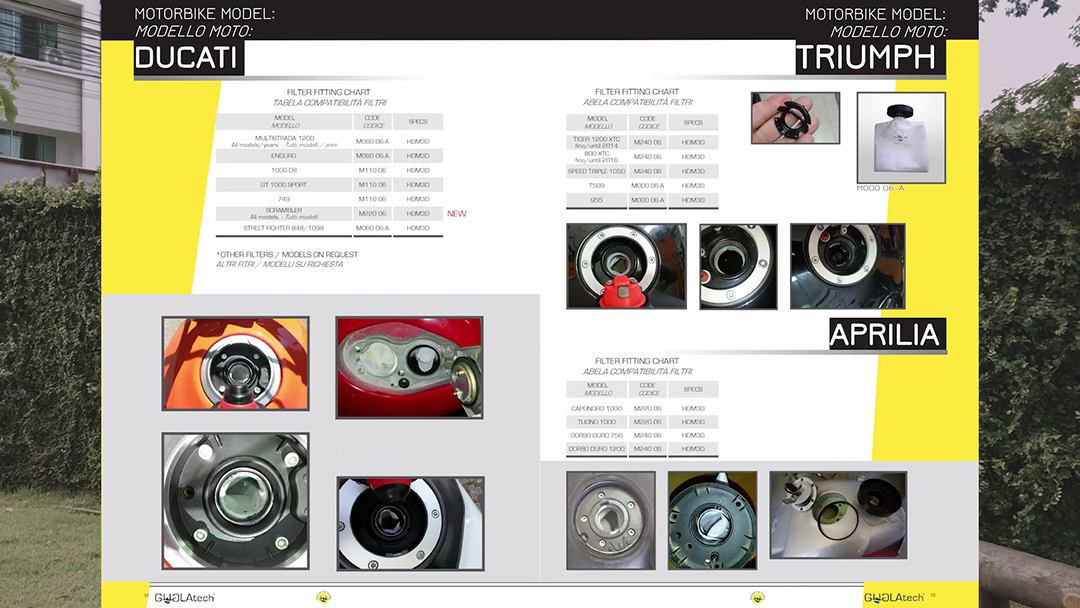Click the HDM3D spec in 955 row
The width and height of the screenshot is (1080, 608).
pos(693,200)
